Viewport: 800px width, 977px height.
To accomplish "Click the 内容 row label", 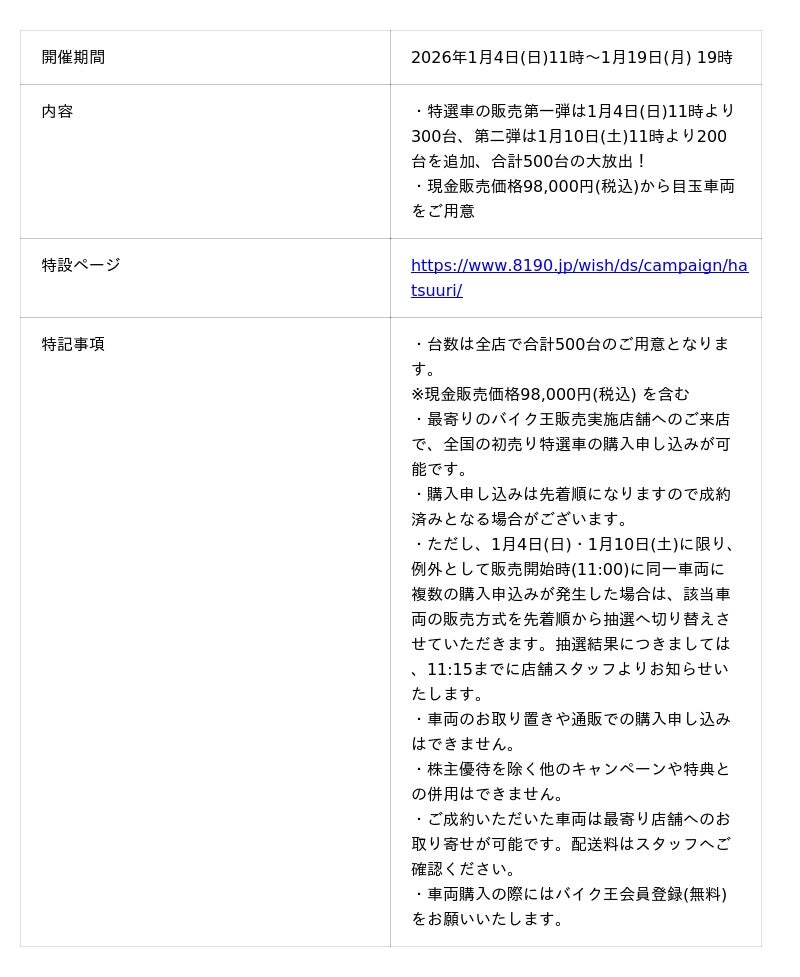I will point(57,112).
